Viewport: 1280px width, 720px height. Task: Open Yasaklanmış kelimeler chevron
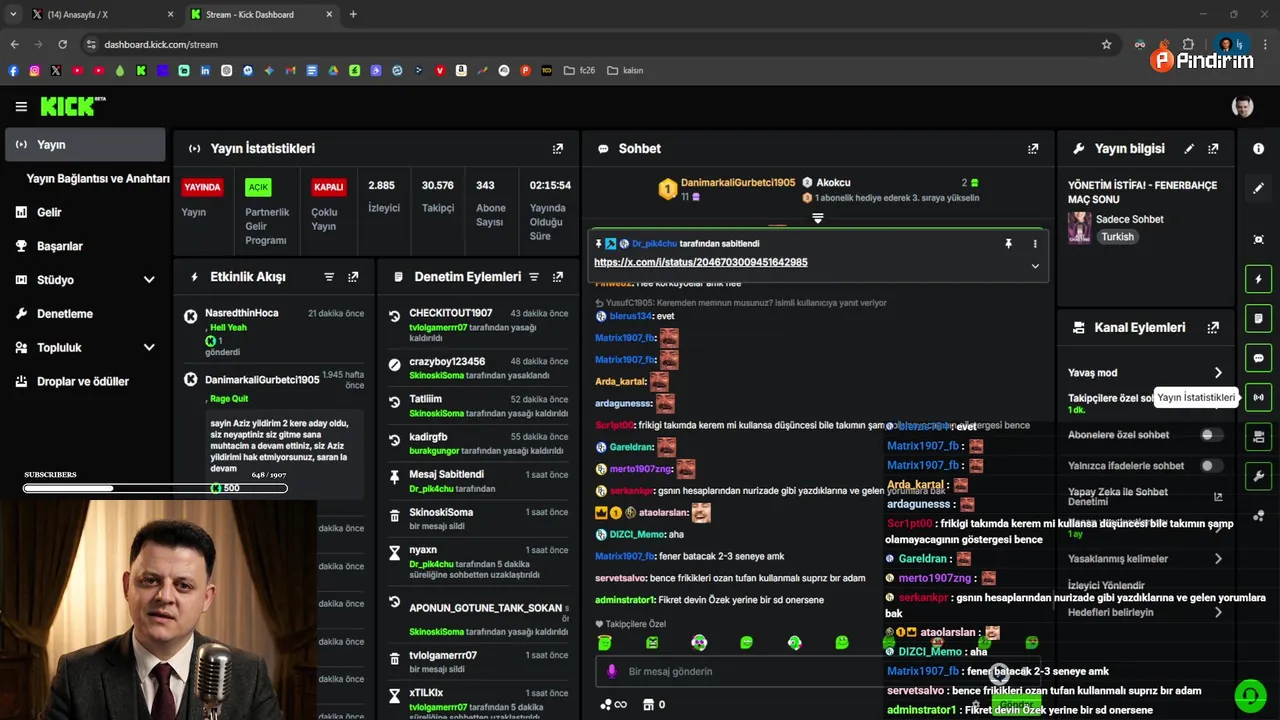click(1218, 558)
